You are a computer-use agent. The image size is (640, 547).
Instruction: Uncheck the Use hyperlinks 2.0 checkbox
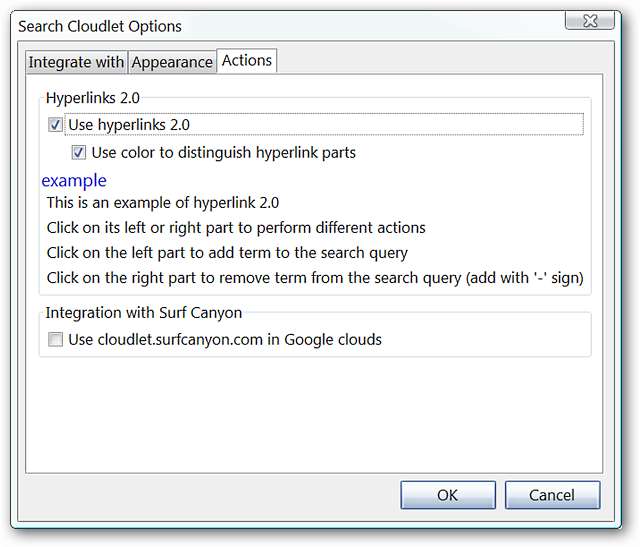coord(55,126)
